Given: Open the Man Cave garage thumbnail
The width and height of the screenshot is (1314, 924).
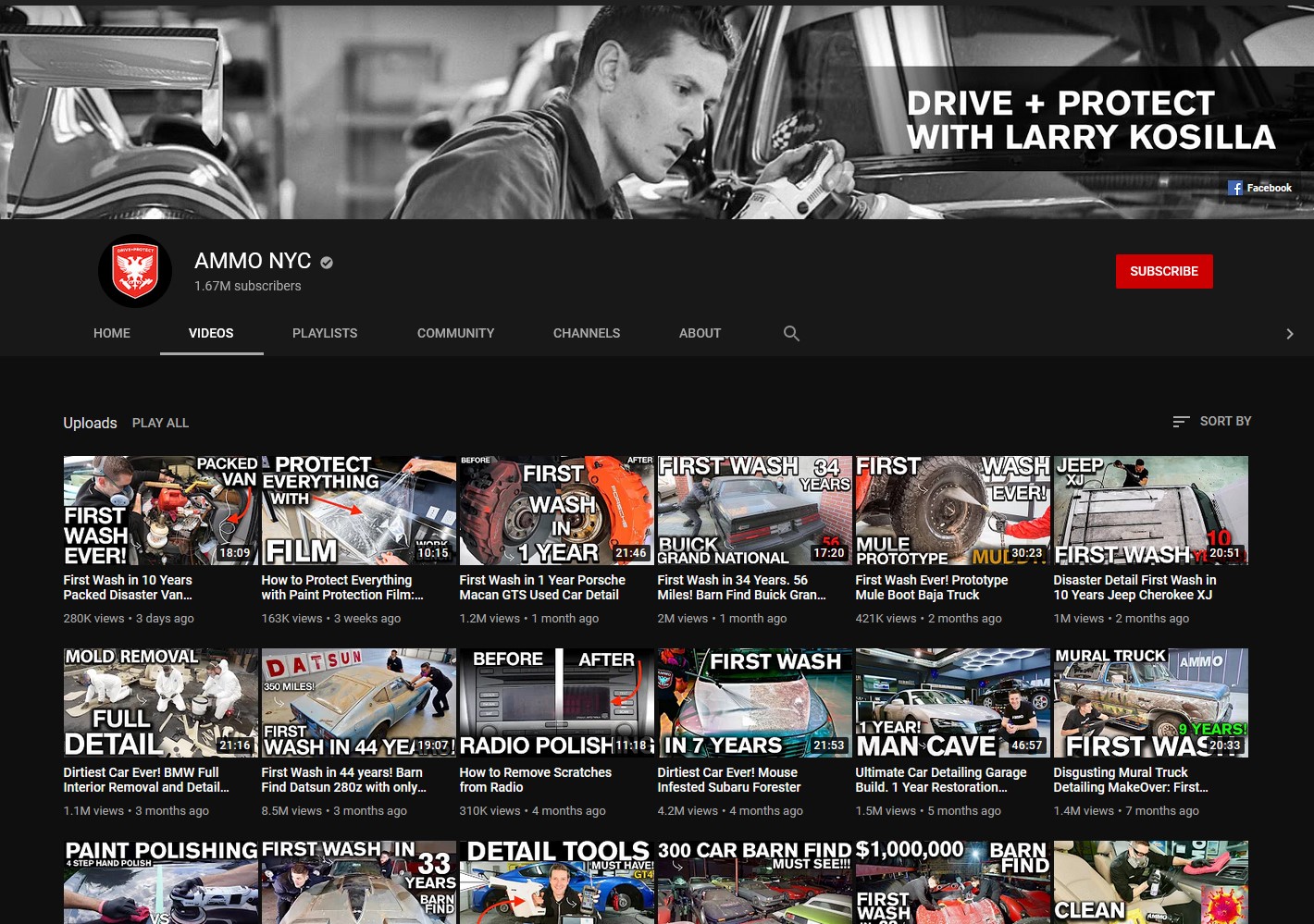Looking at the screenshot, I should [x=953, y=702].
